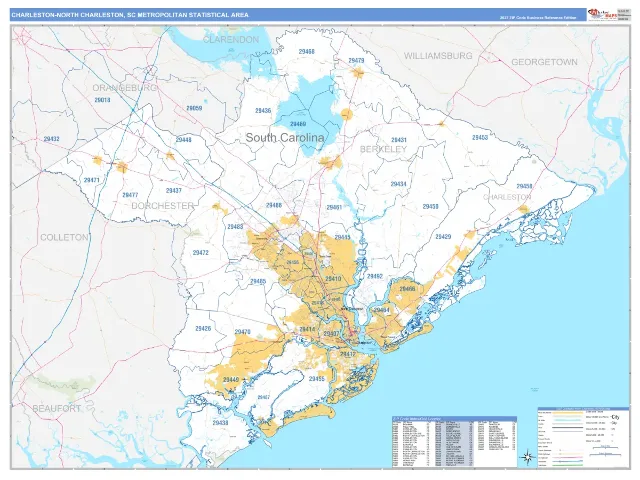Click the compass rose on the map
Image resolution: width=640 pixels, height=480 pixels.
(x=527, y=456)
